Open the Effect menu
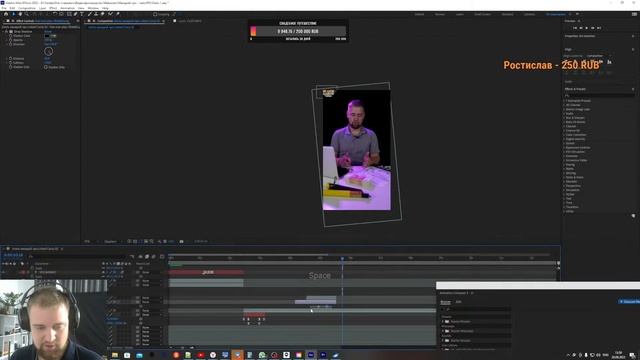The image size is (640, 360). (x=53, y=8)
